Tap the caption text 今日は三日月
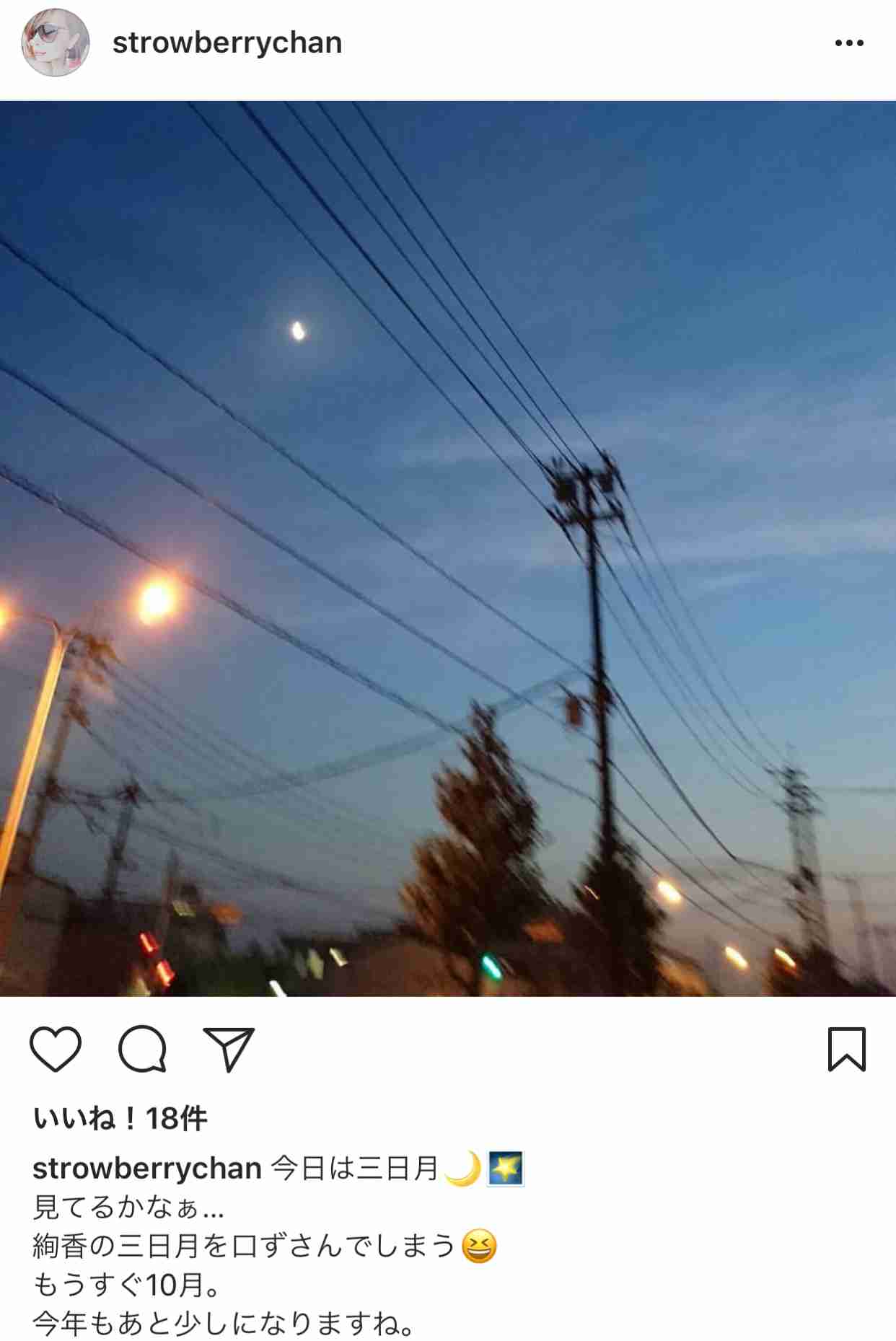 355,1169
